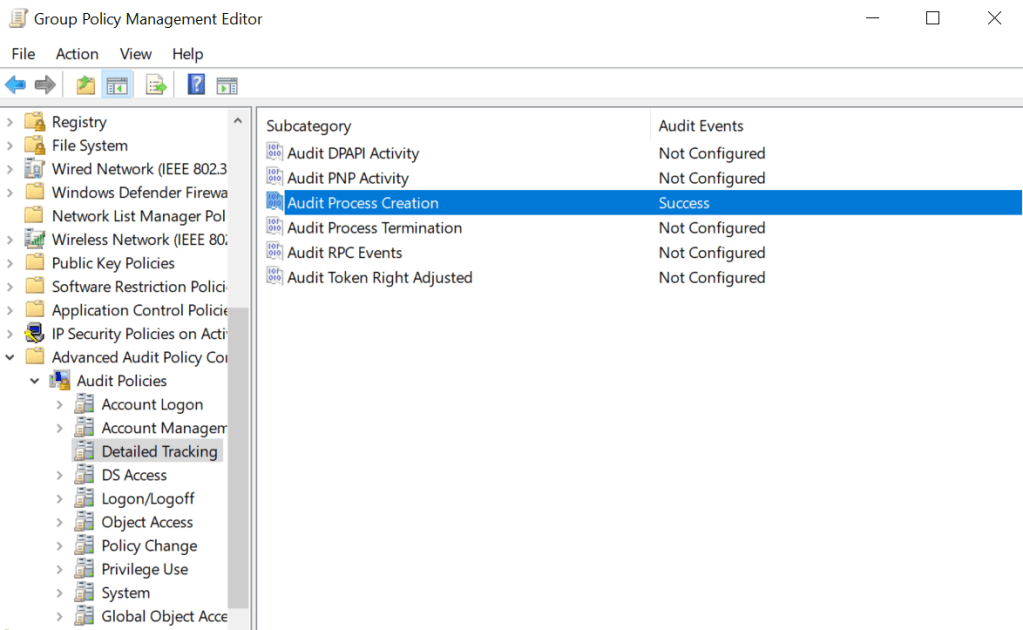This screenshot has height=630, width=1023.
Task: Open the Action menu
Action: click(x=77, y=54)
